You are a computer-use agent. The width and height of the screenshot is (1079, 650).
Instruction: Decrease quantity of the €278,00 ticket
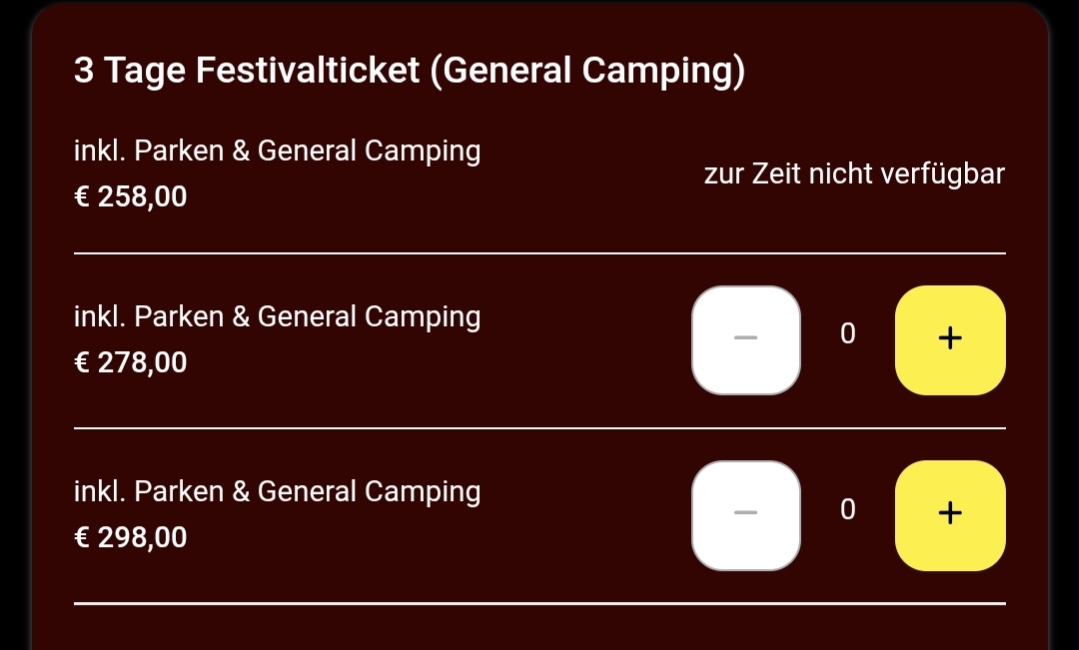click(x=746, y=340)
